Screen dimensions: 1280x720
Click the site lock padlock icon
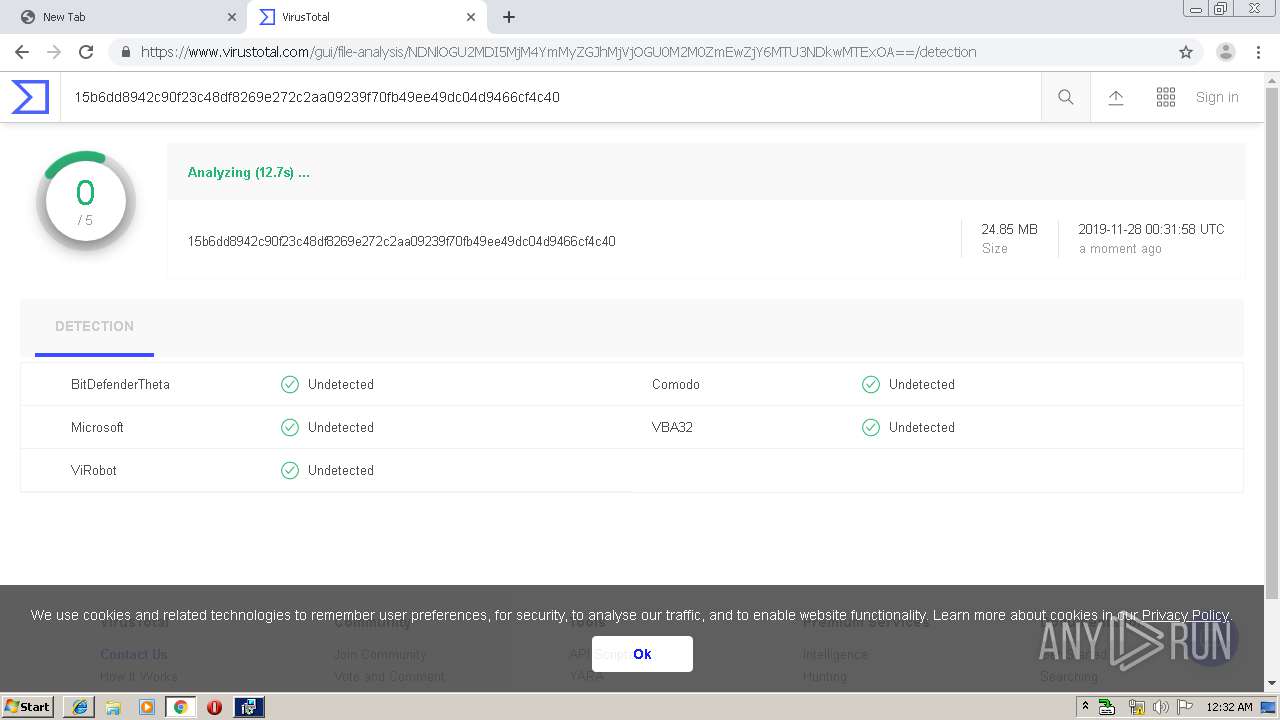pyautogui.click(x=125, y=52)
